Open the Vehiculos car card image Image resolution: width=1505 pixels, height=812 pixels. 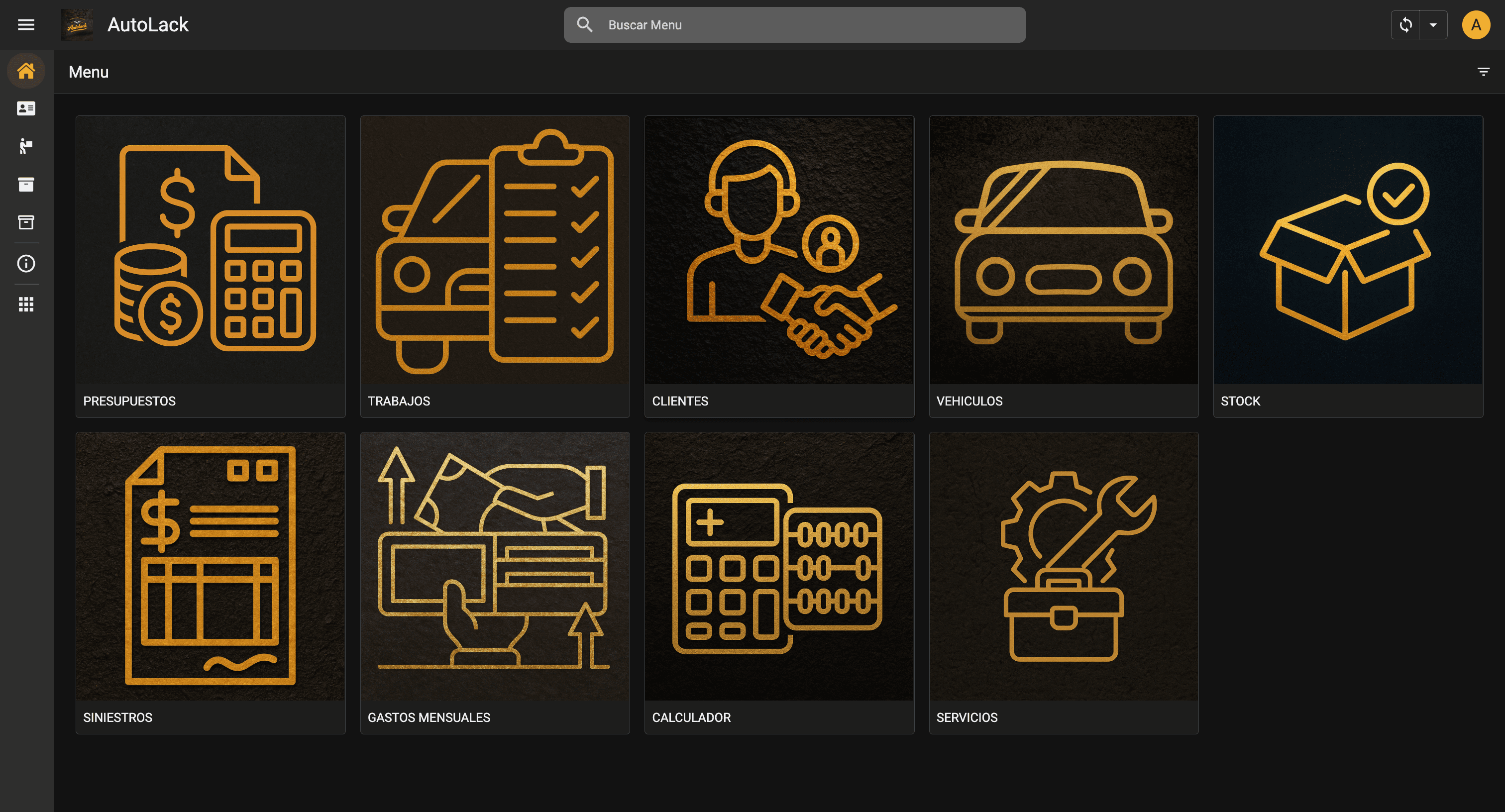click(1064, 250)
